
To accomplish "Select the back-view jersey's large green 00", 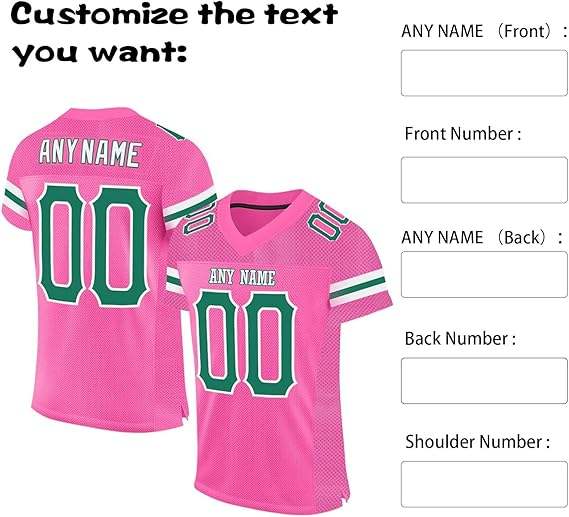I will coord(94,245).
